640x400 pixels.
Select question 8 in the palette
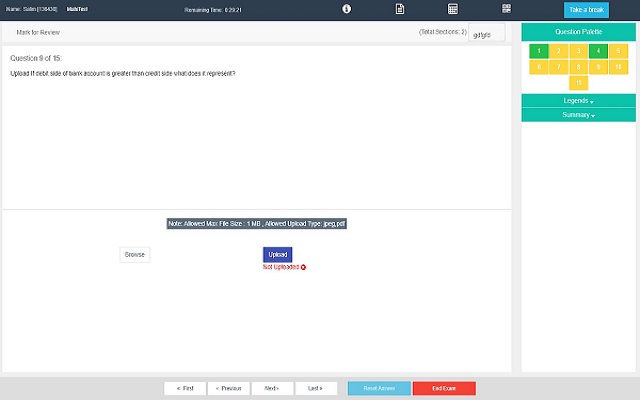point(578,67)
